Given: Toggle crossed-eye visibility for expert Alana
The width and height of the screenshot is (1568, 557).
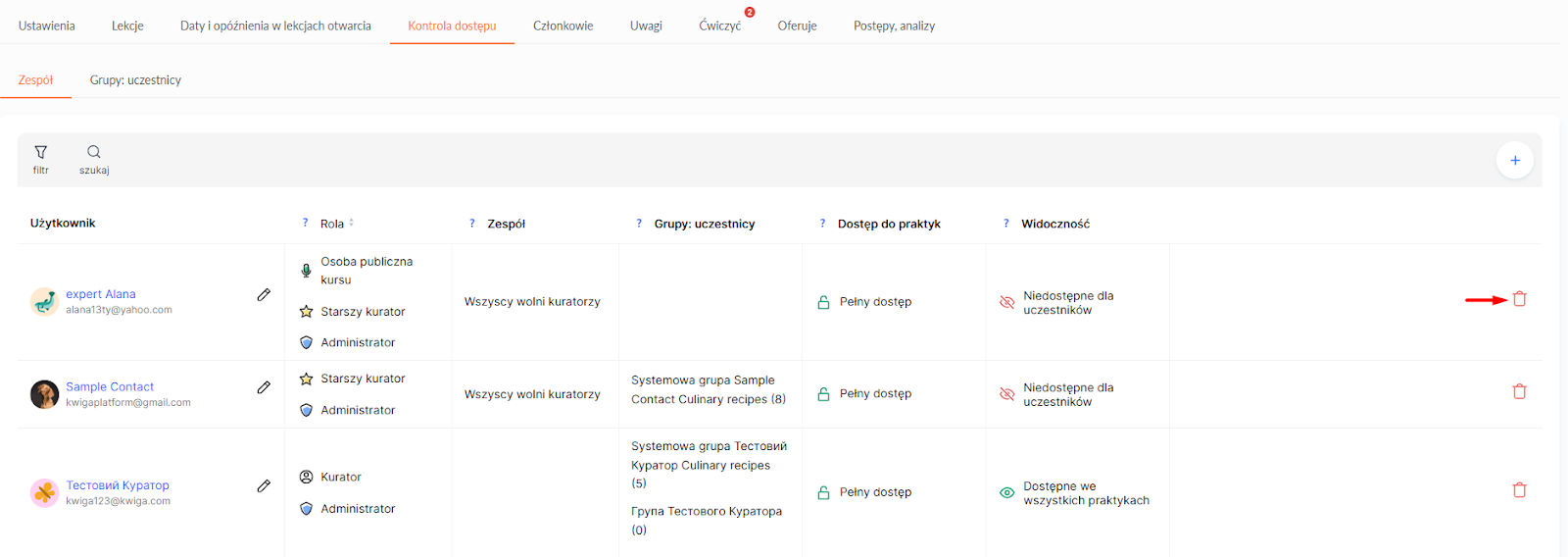Looking at the screenshot, I should coord(1006,302).
